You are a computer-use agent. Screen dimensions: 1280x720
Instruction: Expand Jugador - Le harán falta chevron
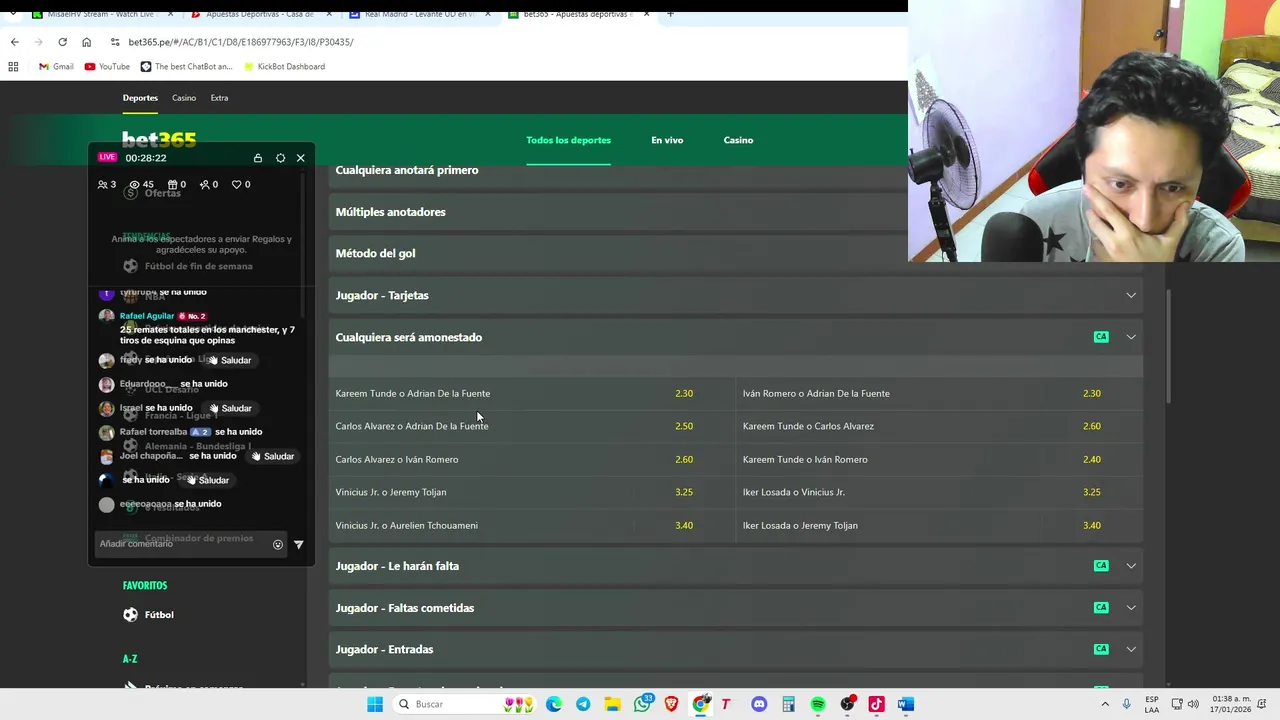[1131, 566]
